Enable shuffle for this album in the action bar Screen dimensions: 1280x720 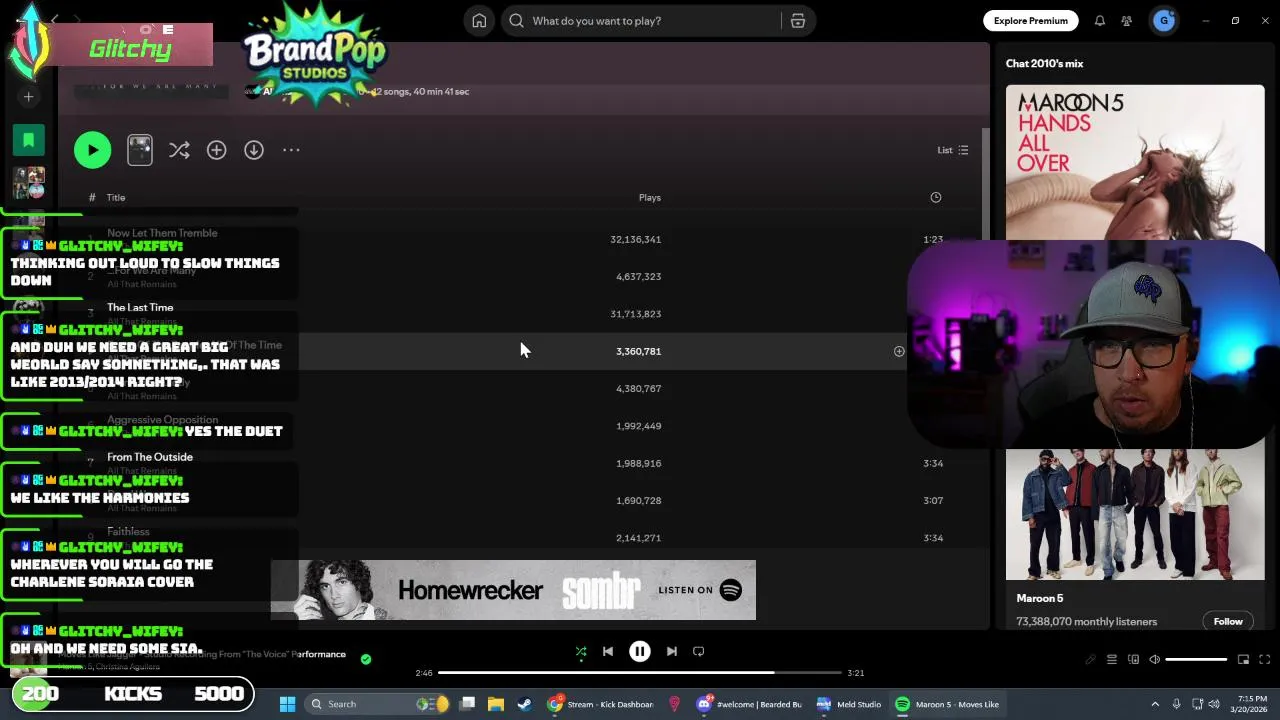click(179, 150)
